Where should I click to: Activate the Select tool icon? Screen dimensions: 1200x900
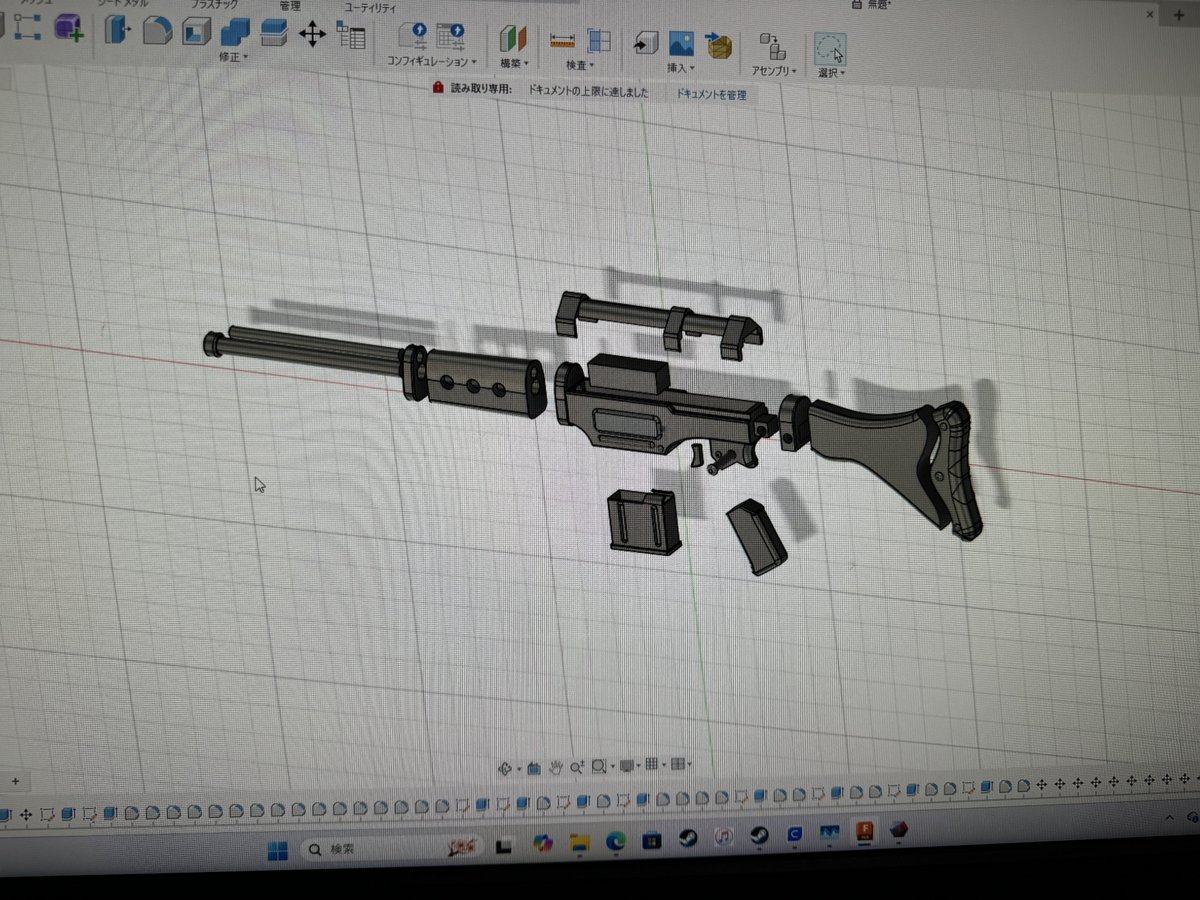[x=831, y=48]
